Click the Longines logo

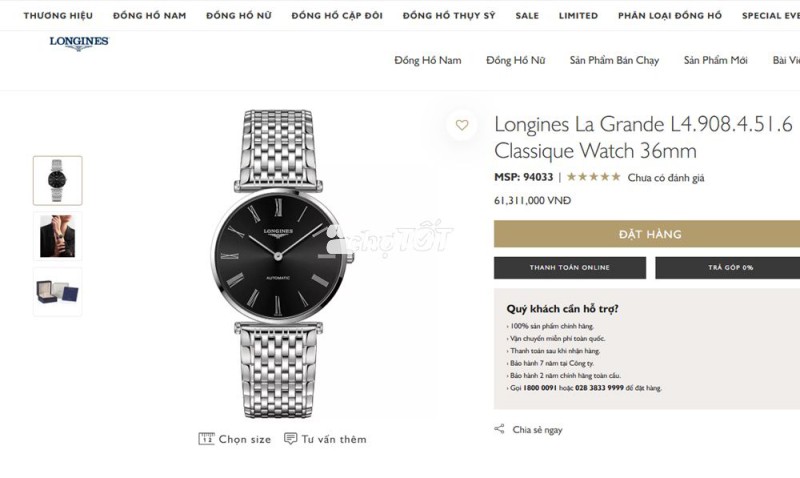click(x=79, y=43)
